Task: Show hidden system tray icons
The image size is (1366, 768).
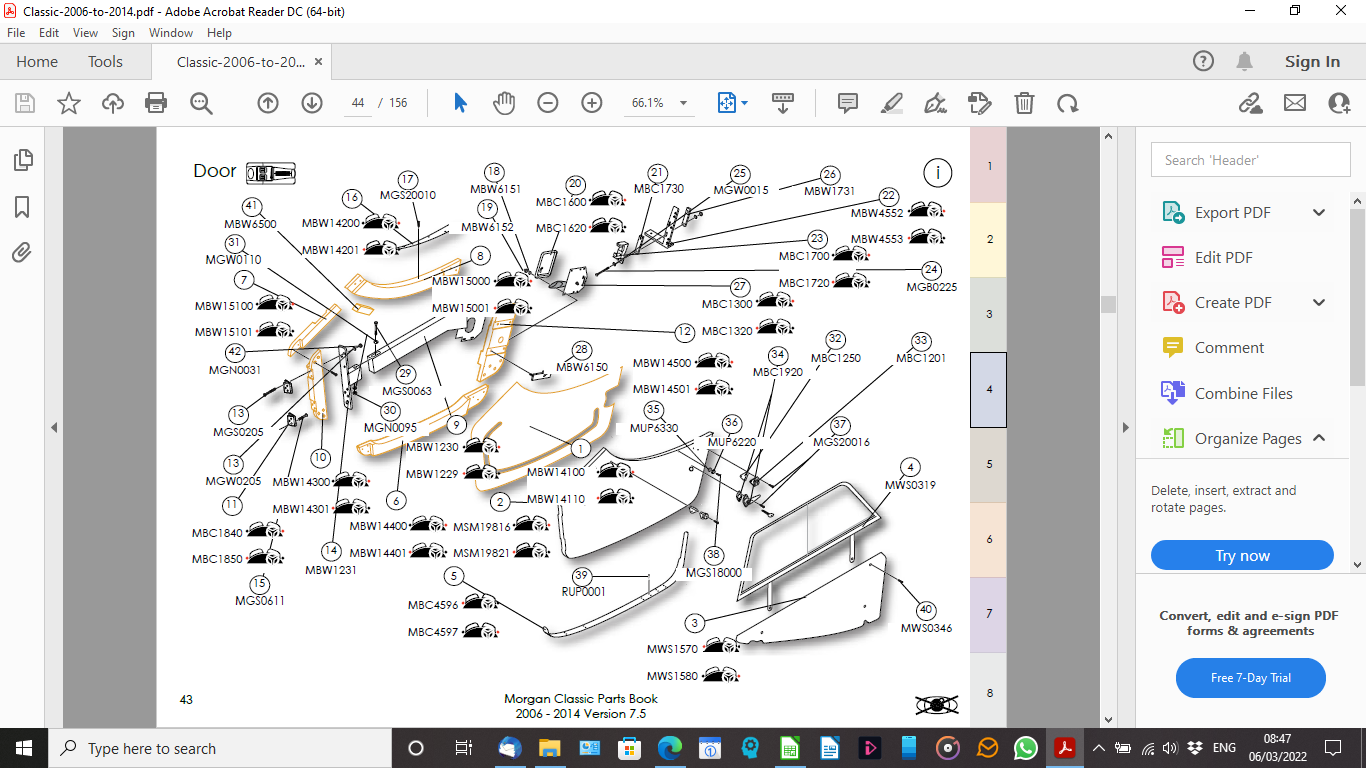Action: (x=1099, y=748)
